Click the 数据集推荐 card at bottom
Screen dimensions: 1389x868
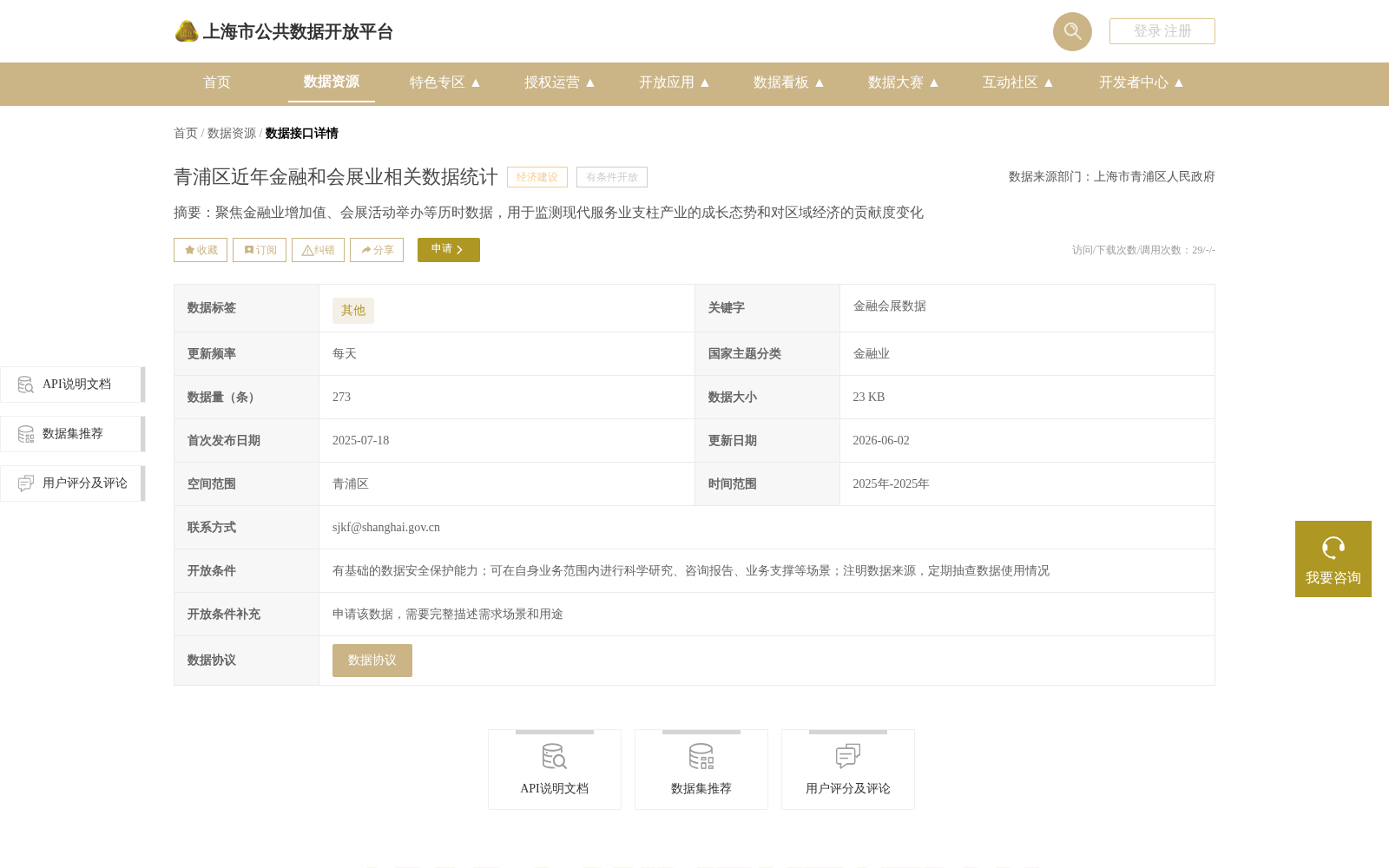701,770
